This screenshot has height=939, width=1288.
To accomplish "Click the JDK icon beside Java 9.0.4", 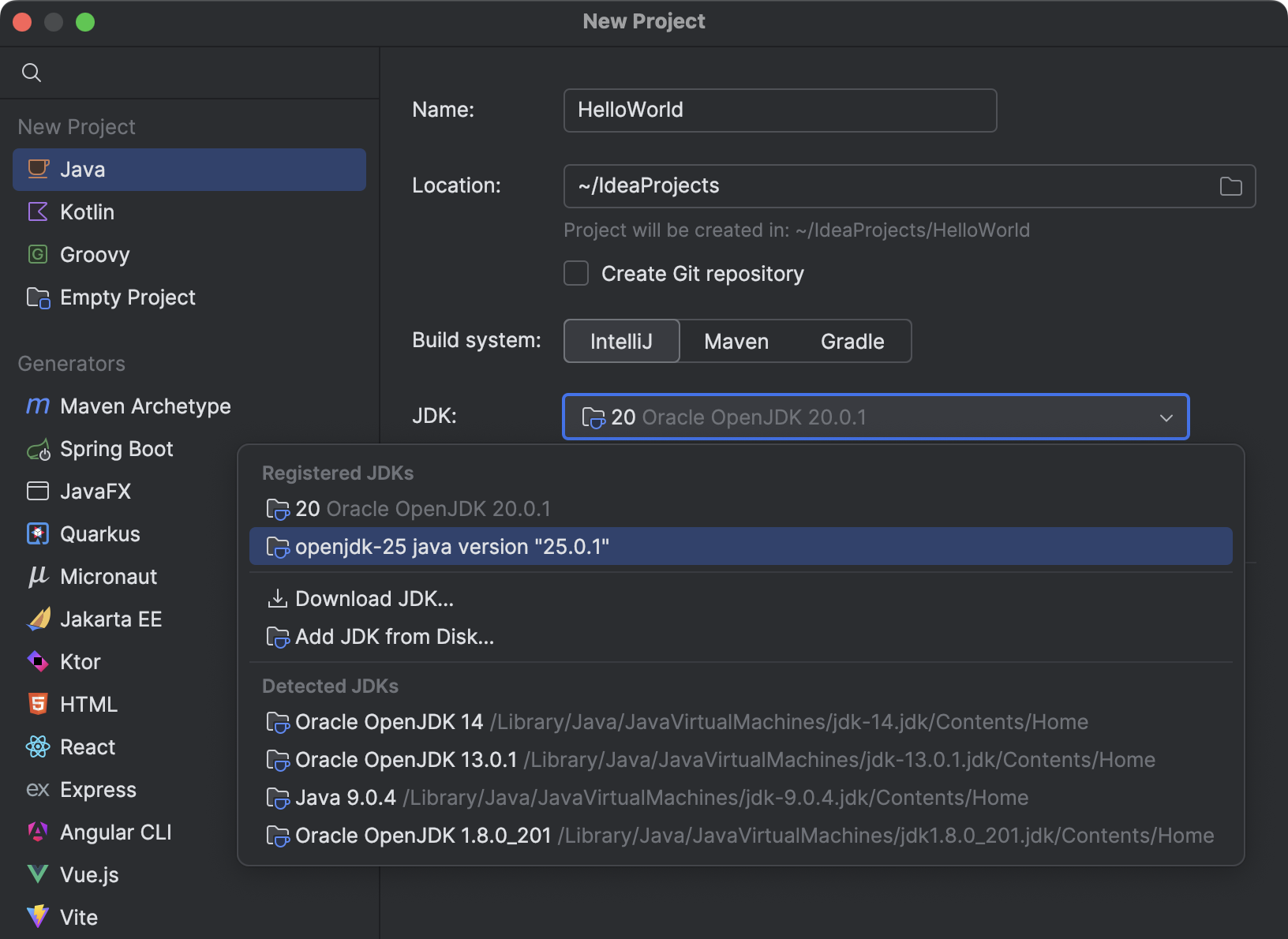I will (278, 798).
